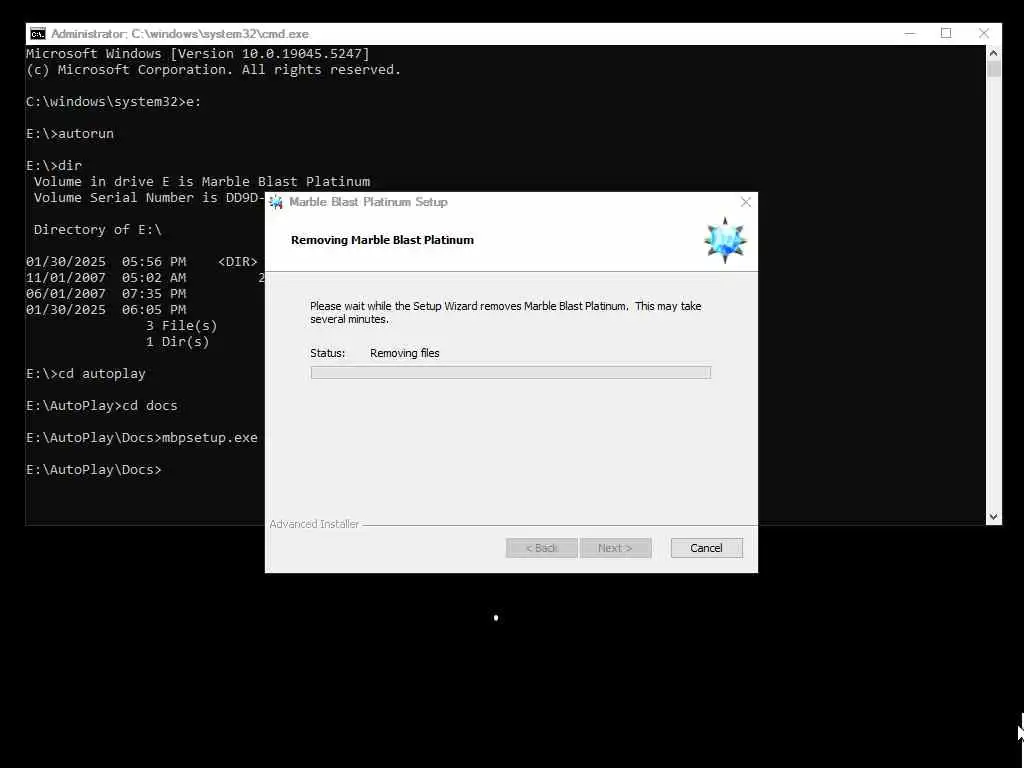Click the 'Advanced Installer' label
This screenshot has width=1024, height=768.
(x=314, y=524)
